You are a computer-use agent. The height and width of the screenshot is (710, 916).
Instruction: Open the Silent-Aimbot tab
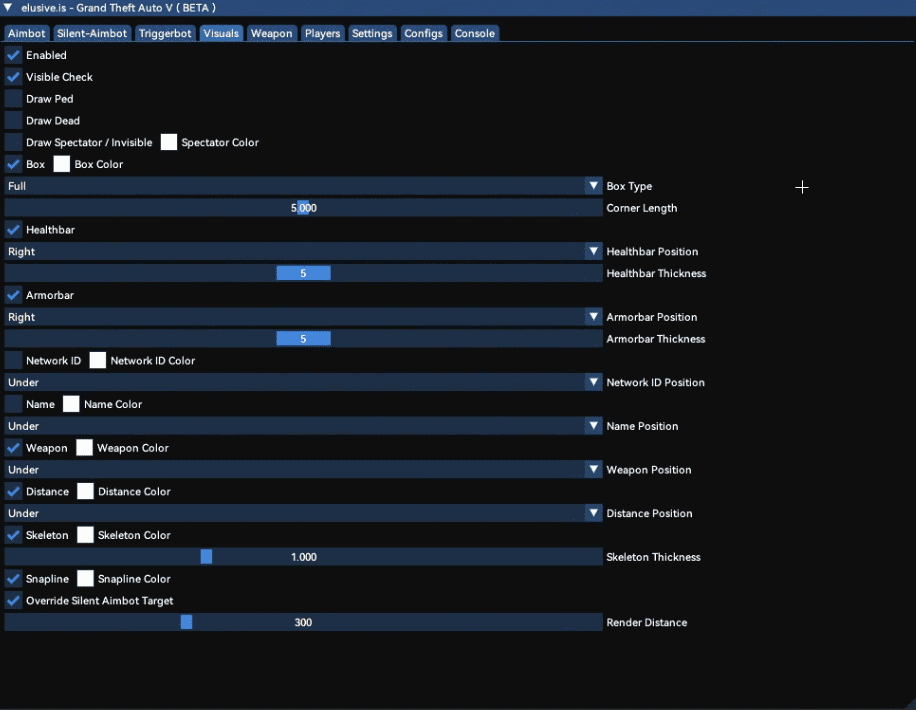click(x=92, y=33)
